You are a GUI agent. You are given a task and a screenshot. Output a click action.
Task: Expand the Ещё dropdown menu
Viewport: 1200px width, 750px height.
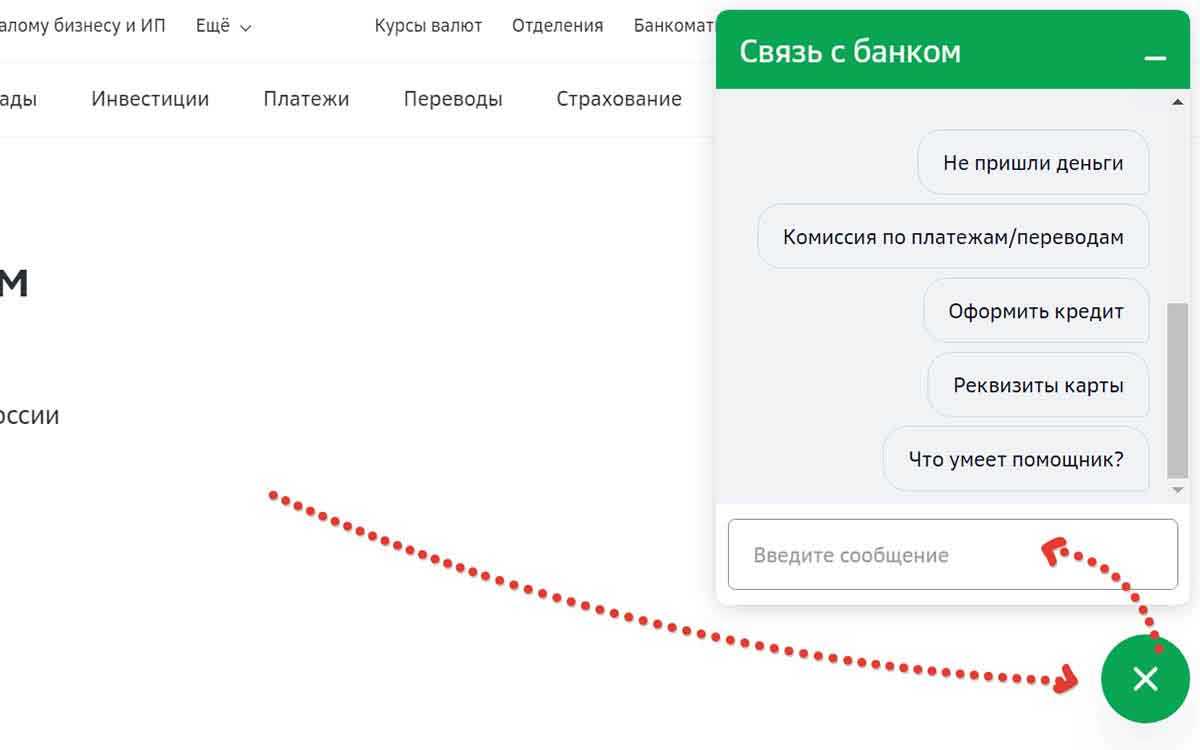coord(223,26)
